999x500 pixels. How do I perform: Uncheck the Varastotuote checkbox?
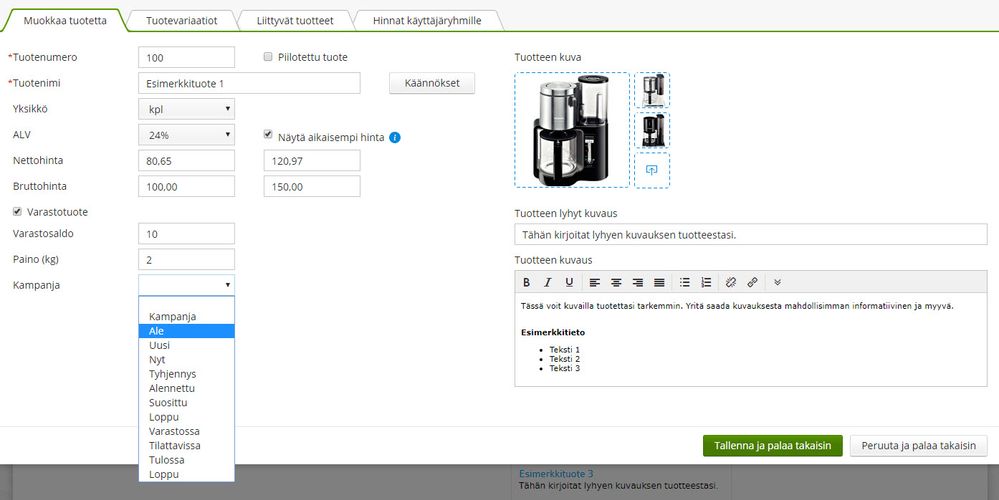coord(17,211)
